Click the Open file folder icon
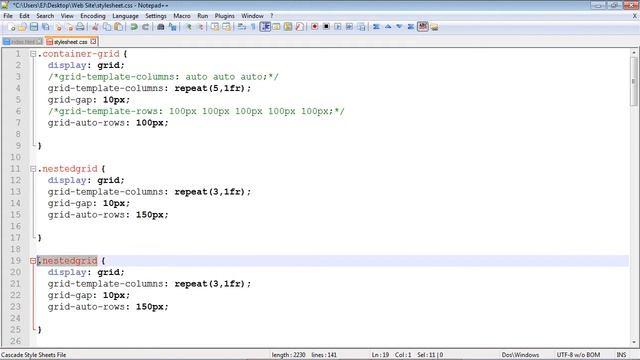 pyautogui.click(x=22, y=27)
